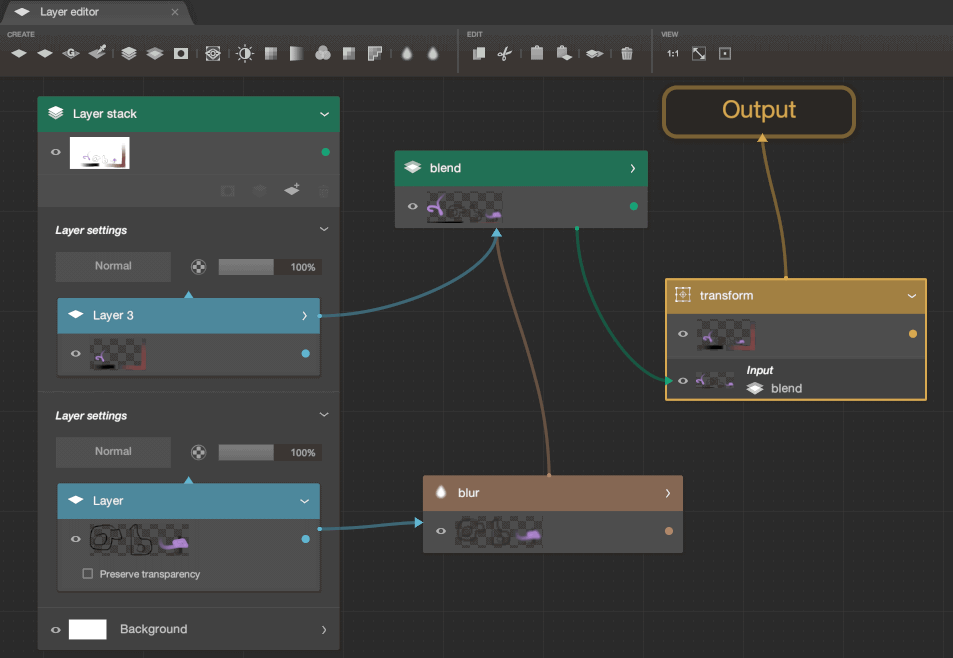The height and width of the screenshot is (658, 953).
Task: Click the brightness/contrast sun icon in toolbar
Action: (x=245, y=54)
